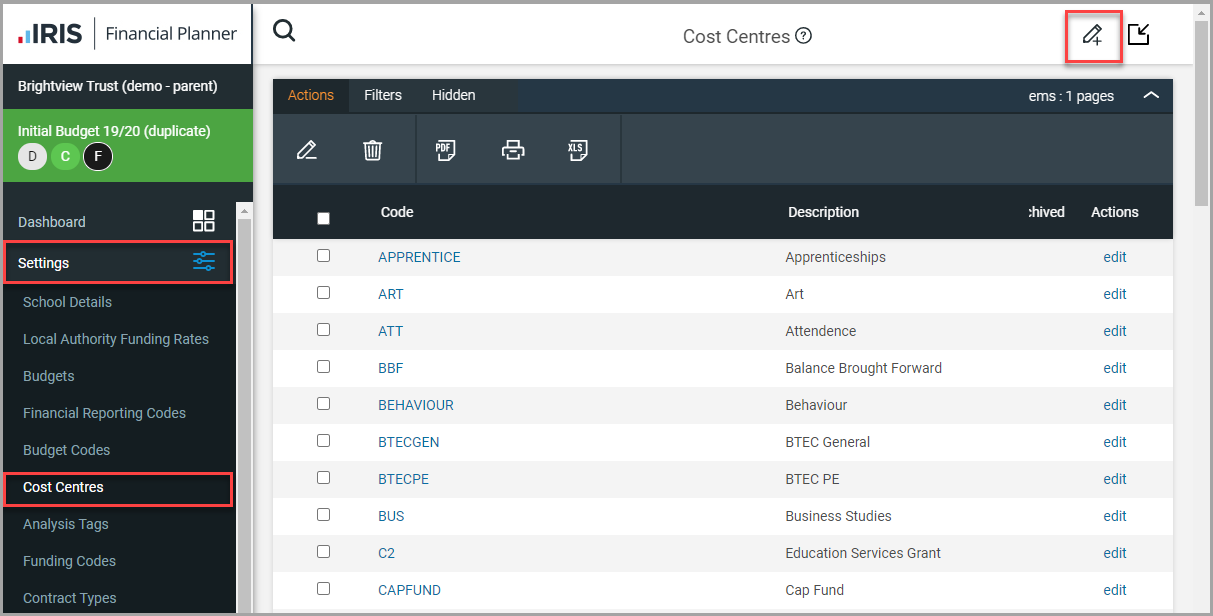Open the Dashboard from sidebar
Image resolution: width=1213 pixels, height=616 pixels.
pos(52,222)
